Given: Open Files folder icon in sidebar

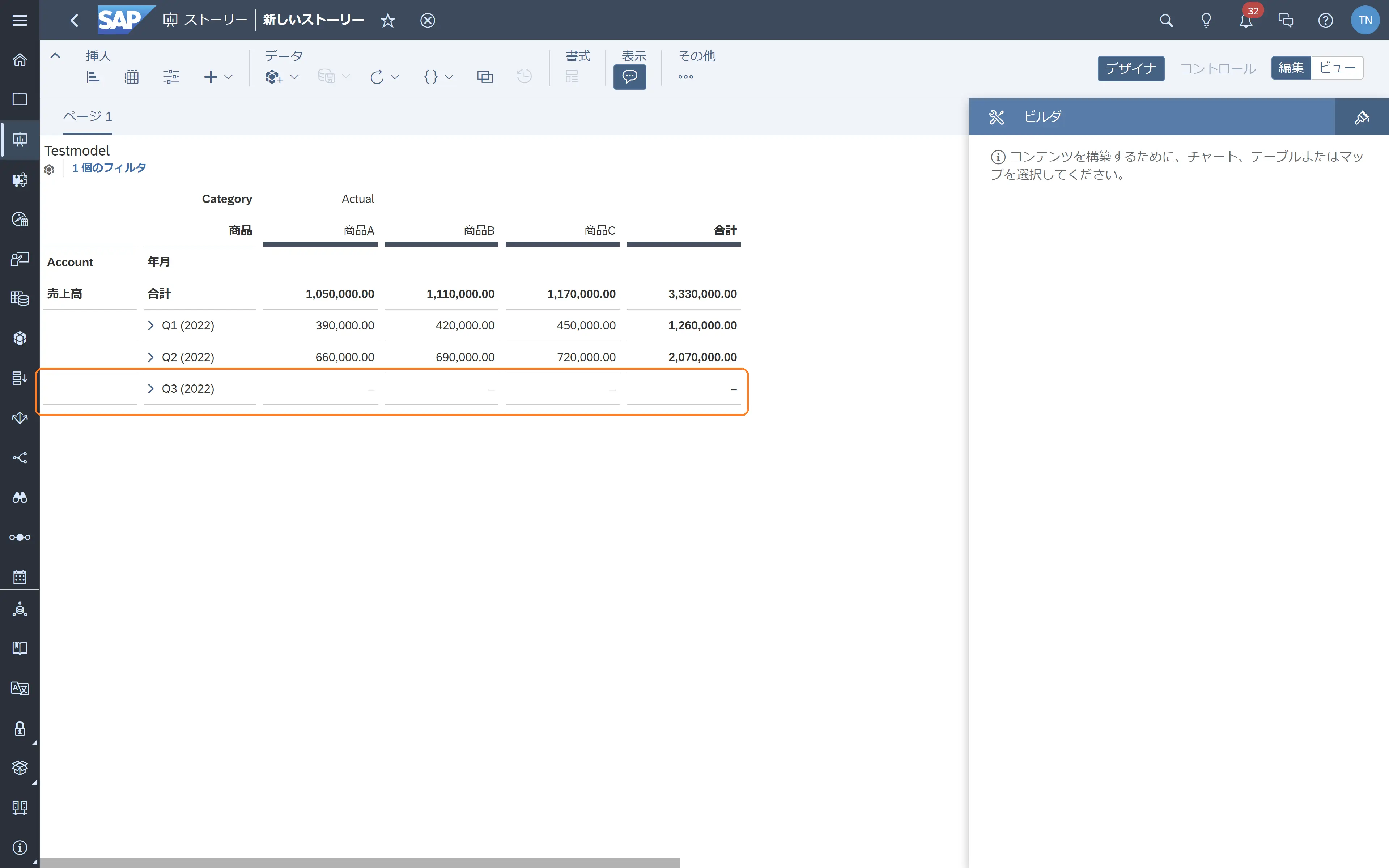Looking at the screenshot, I should [20, 99].
